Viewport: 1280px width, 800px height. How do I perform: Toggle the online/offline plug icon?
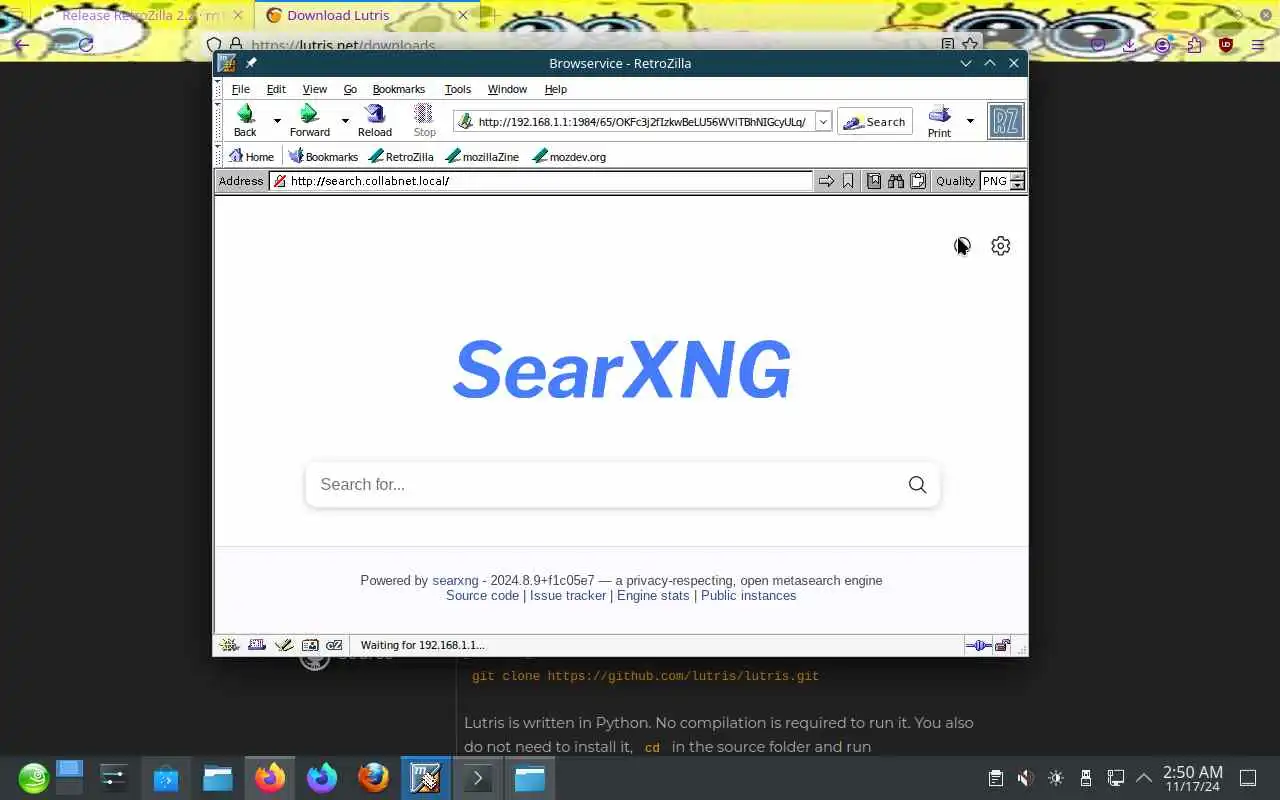point(978,645)
